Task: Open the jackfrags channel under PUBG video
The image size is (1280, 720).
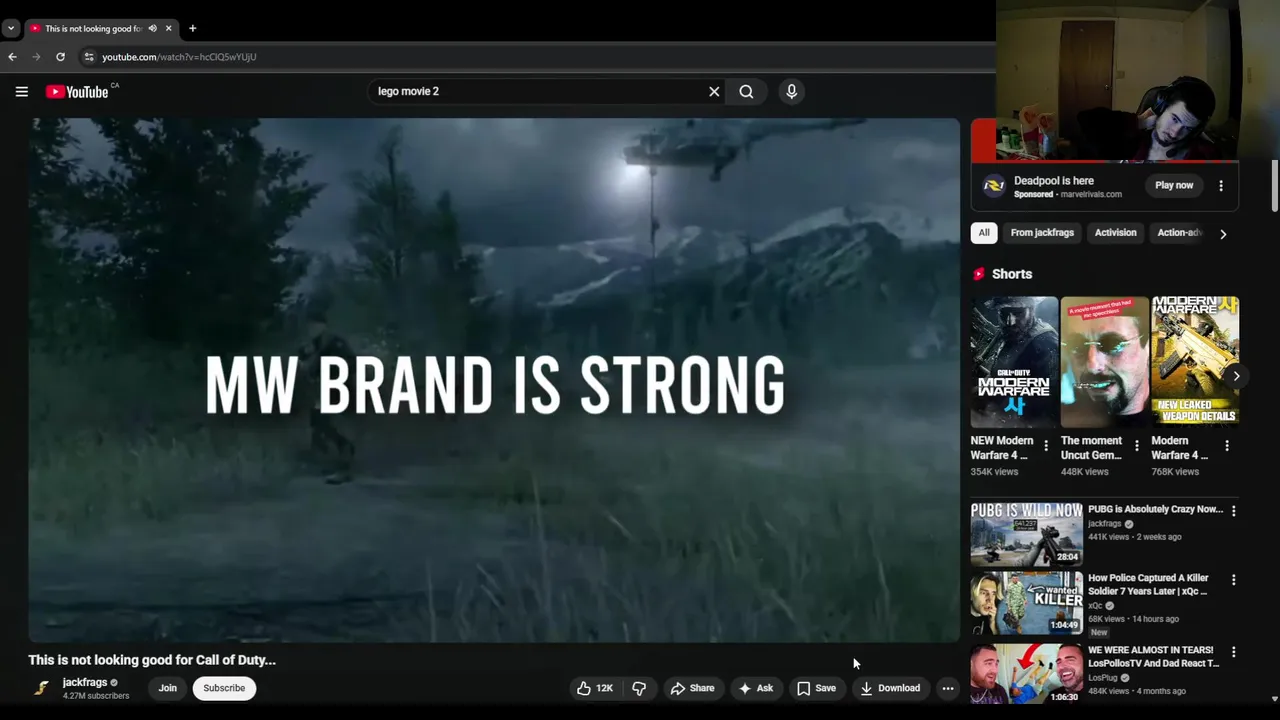Action: 1104,524
